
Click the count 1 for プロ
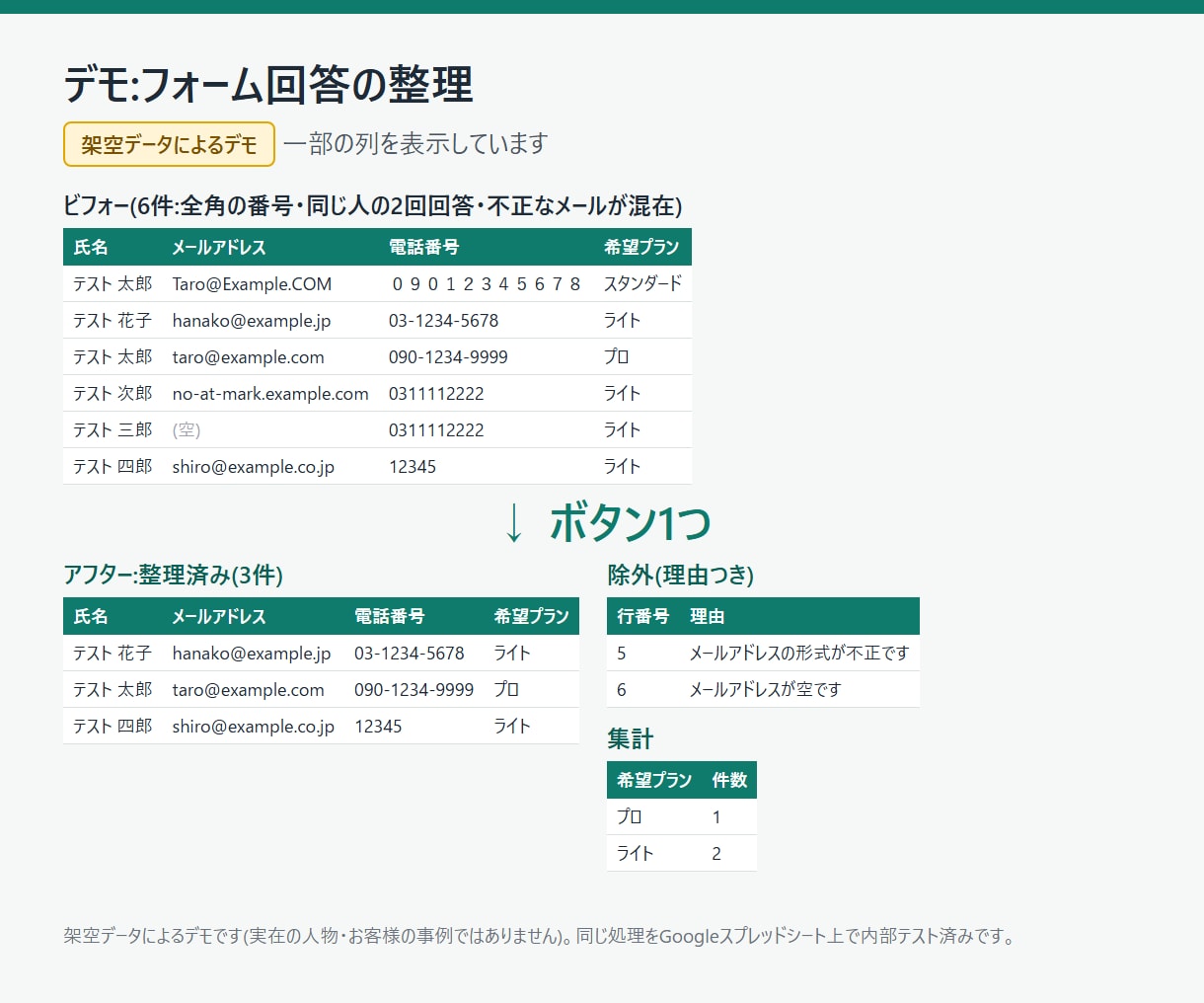716,816
